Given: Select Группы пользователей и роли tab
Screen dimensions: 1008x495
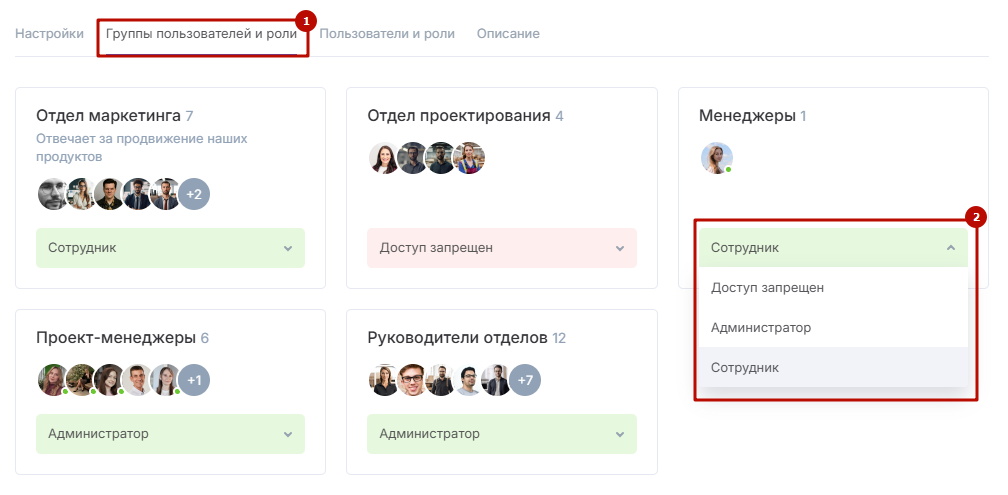Looking at the screenshot, I should (x=201, y=34).
